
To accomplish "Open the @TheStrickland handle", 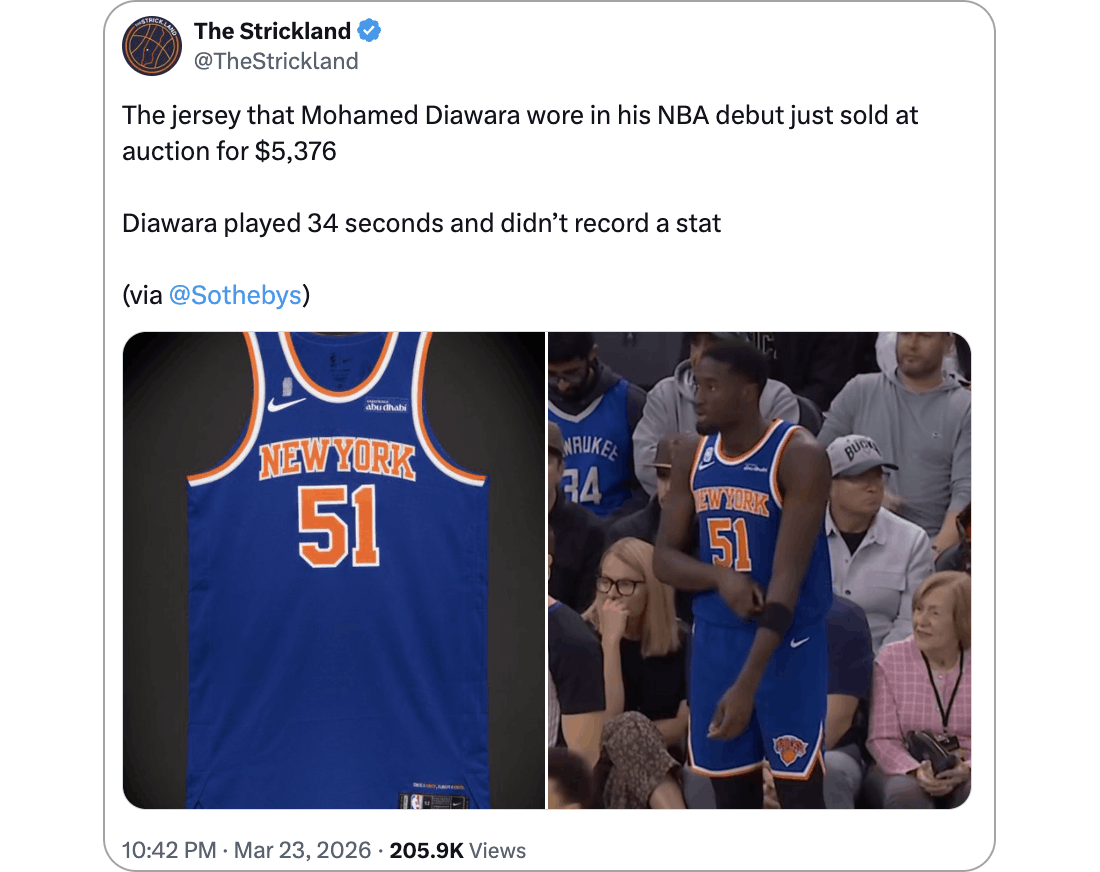I will pos(276,62).
